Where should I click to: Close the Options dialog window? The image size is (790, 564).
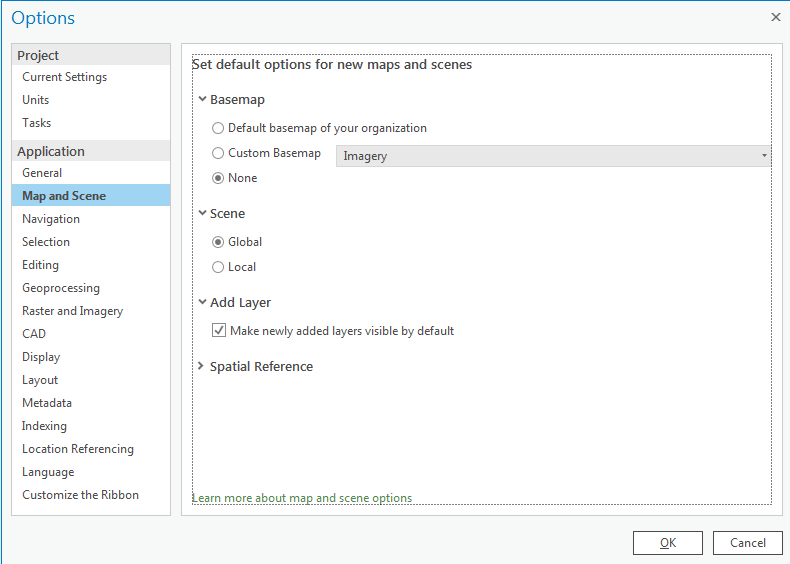click(775, 17)
